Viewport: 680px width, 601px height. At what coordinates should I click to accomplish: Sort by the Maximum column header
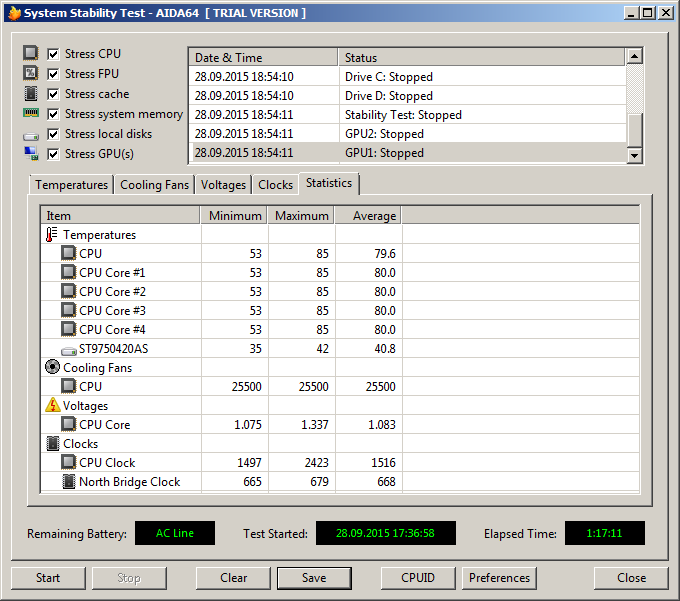(301, 216)
